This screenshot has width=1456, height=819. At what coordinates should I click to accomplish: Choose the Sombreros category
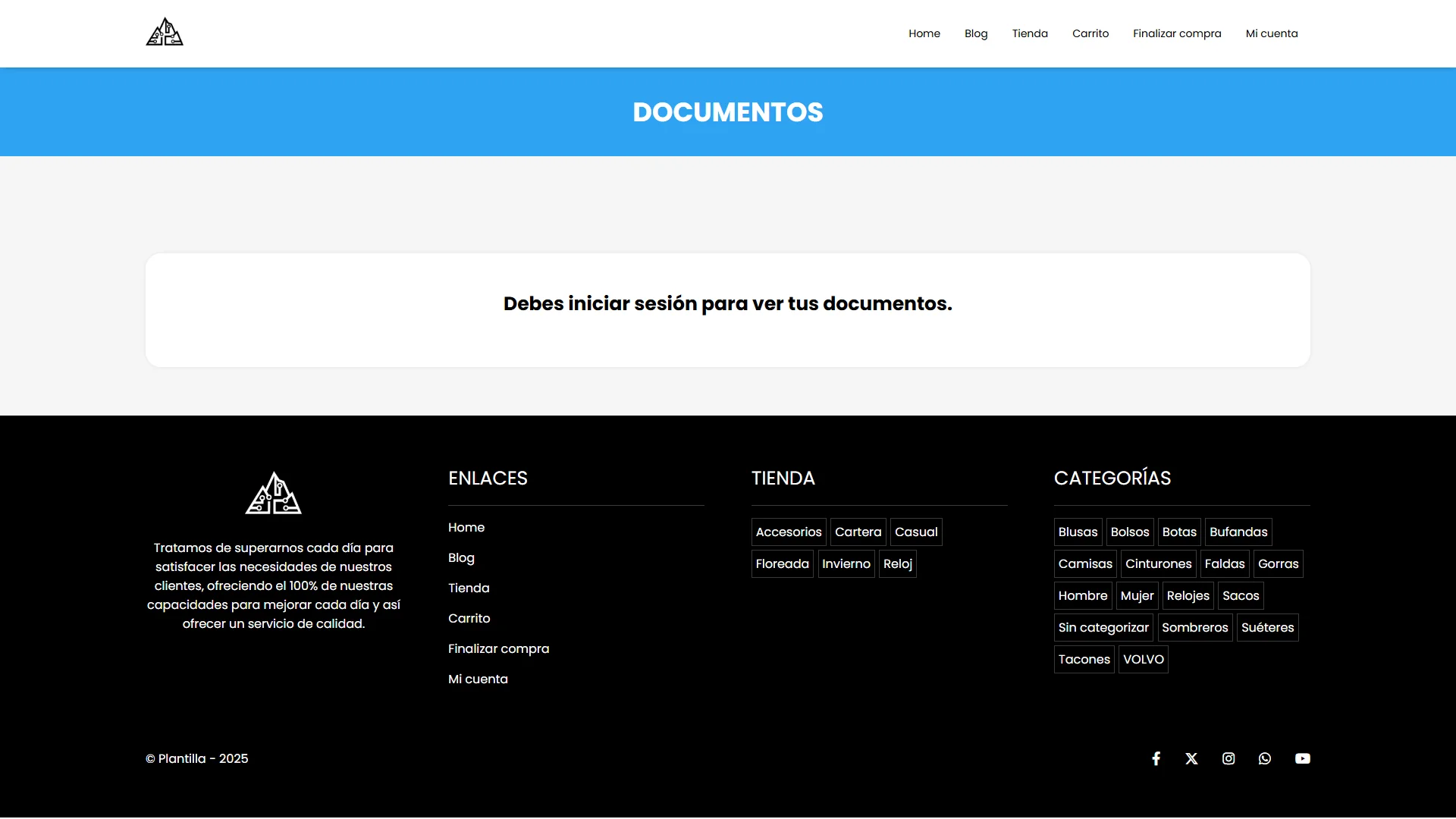coord(1195,627)
